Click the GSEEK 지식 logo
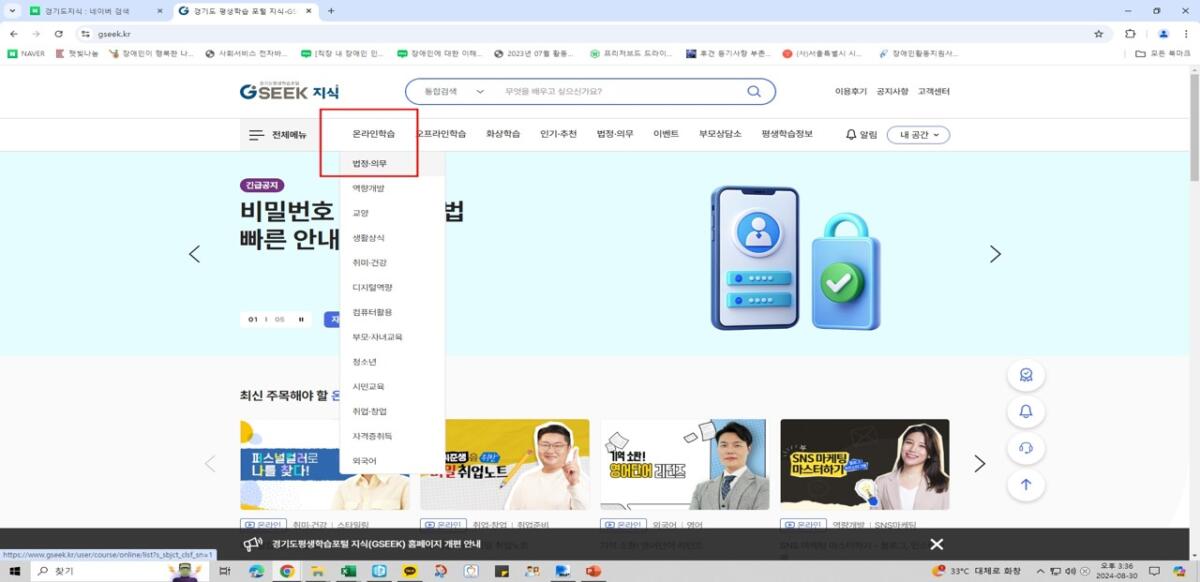The width and height of the screenshot is (1200, 582). 289,92
